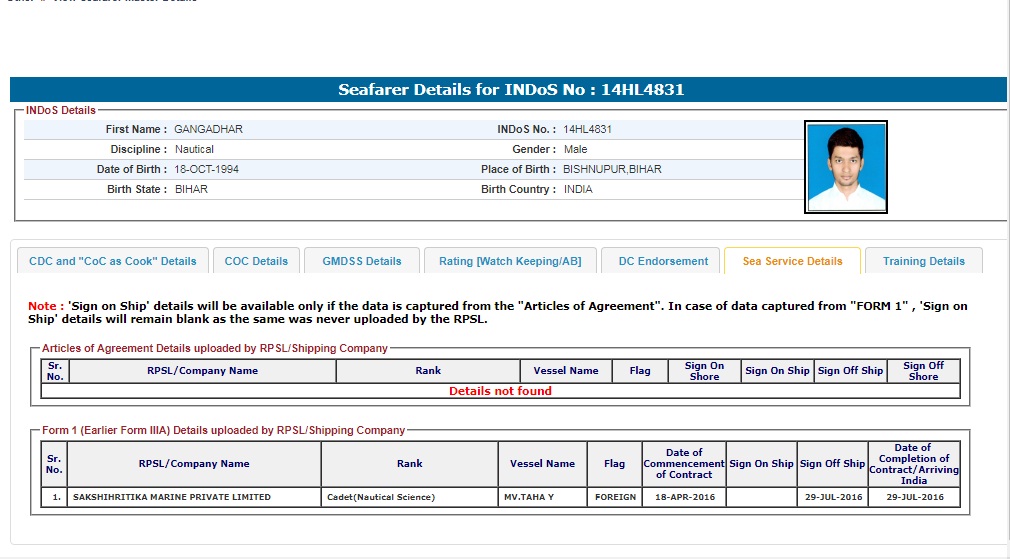
Task: Click the 18-APR-2016 commencement date cell
Action: pyautogui.click(x=684, y=497)
